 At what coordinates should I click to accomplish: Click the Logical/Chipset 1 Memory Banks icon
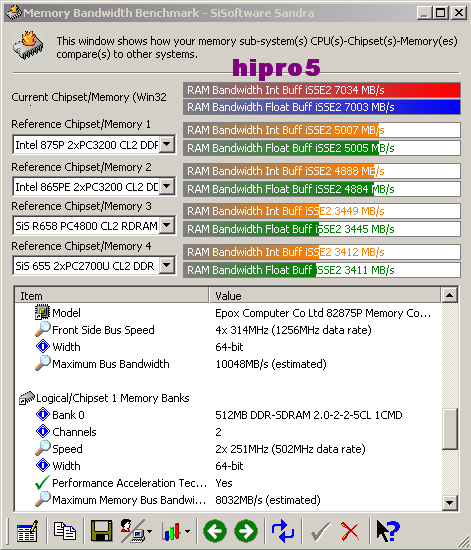(x=27, y=398)
